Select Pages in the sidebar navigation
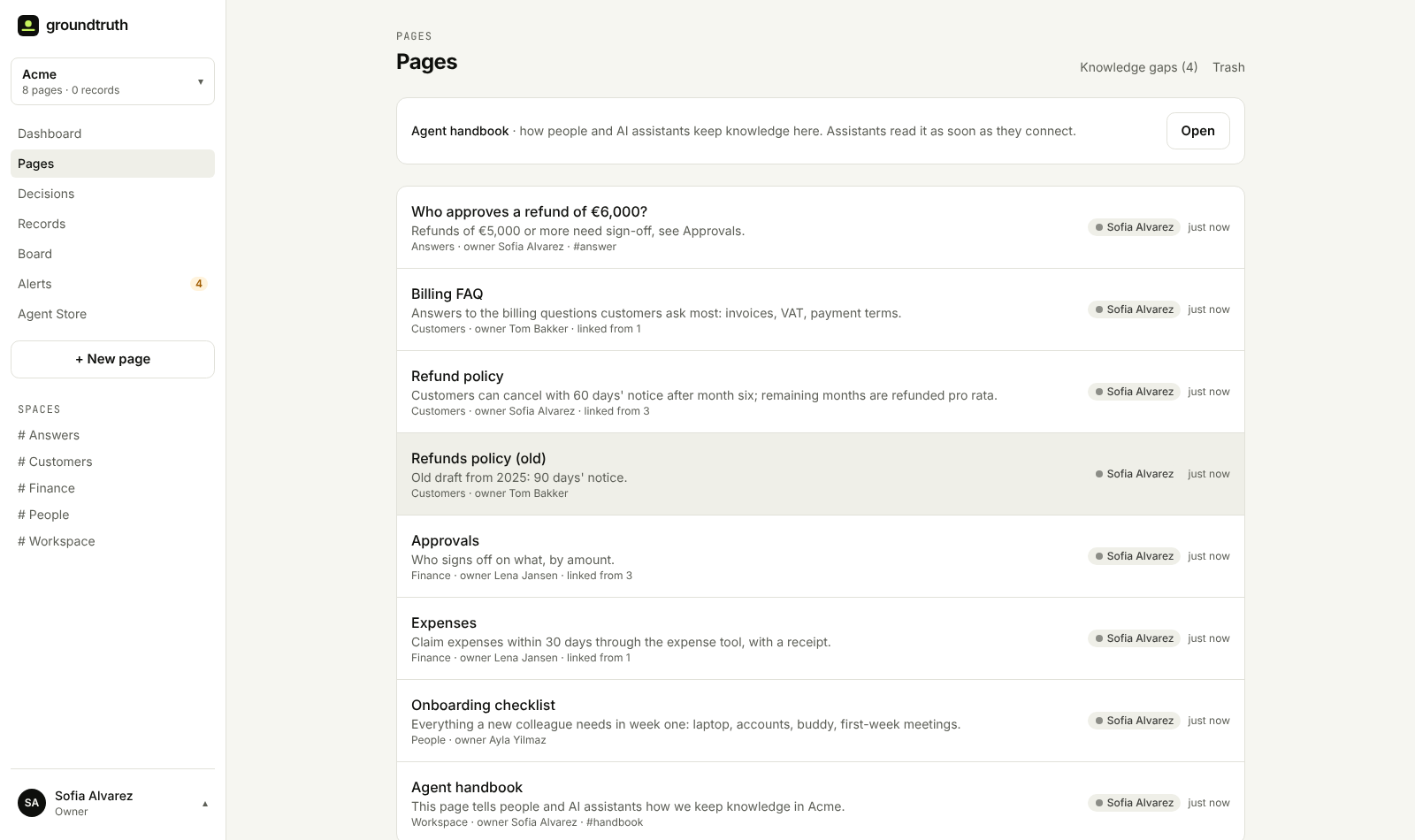The height and width of the screenshot is (840, 1415). point(112,164)
